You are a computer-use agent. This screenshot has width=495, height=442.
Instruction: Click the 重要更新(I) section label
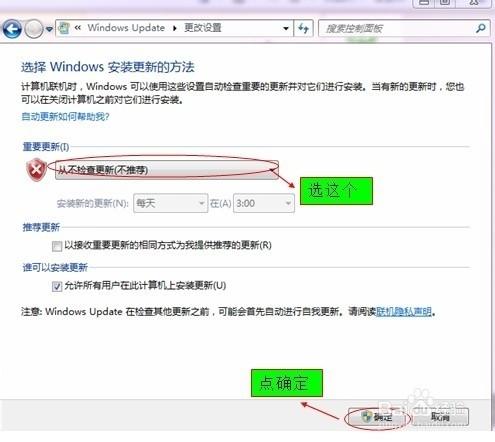[46, 146]
